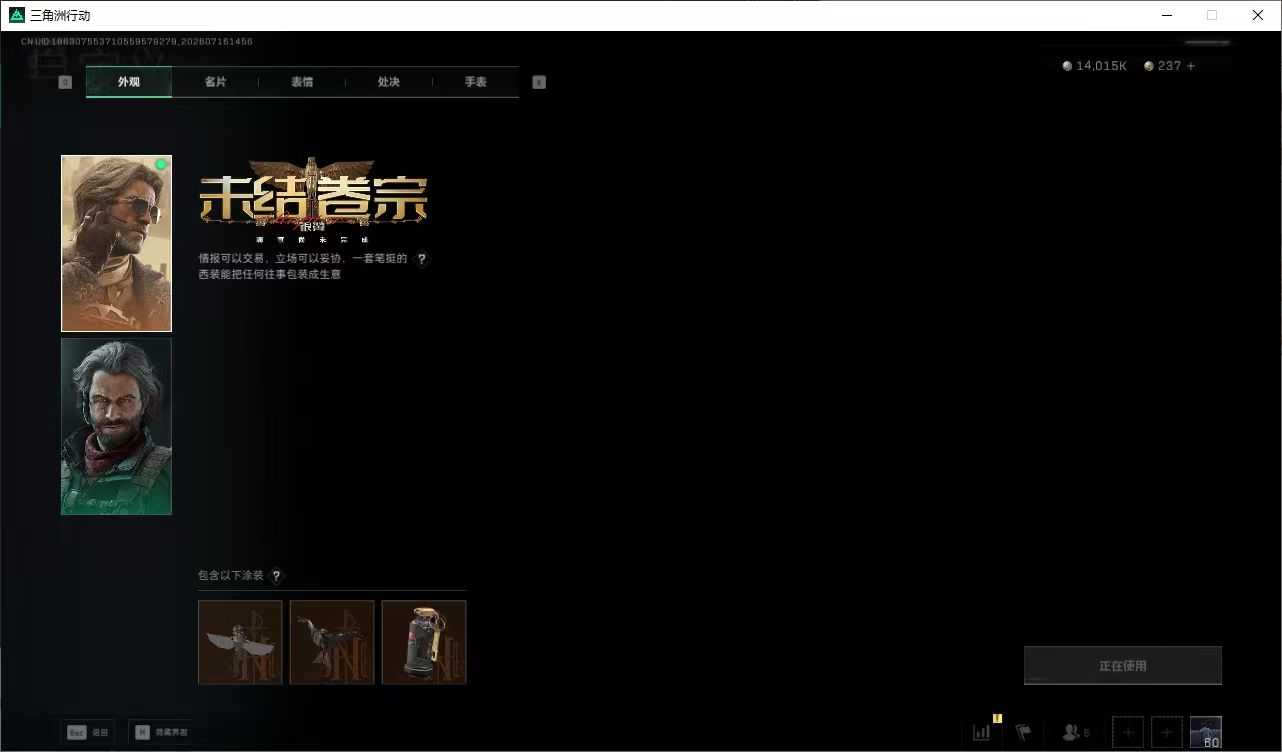Click the previous-tab key icon left of 外观
The height and width of the screenshot is (752, 1282).
click(65, 82)
